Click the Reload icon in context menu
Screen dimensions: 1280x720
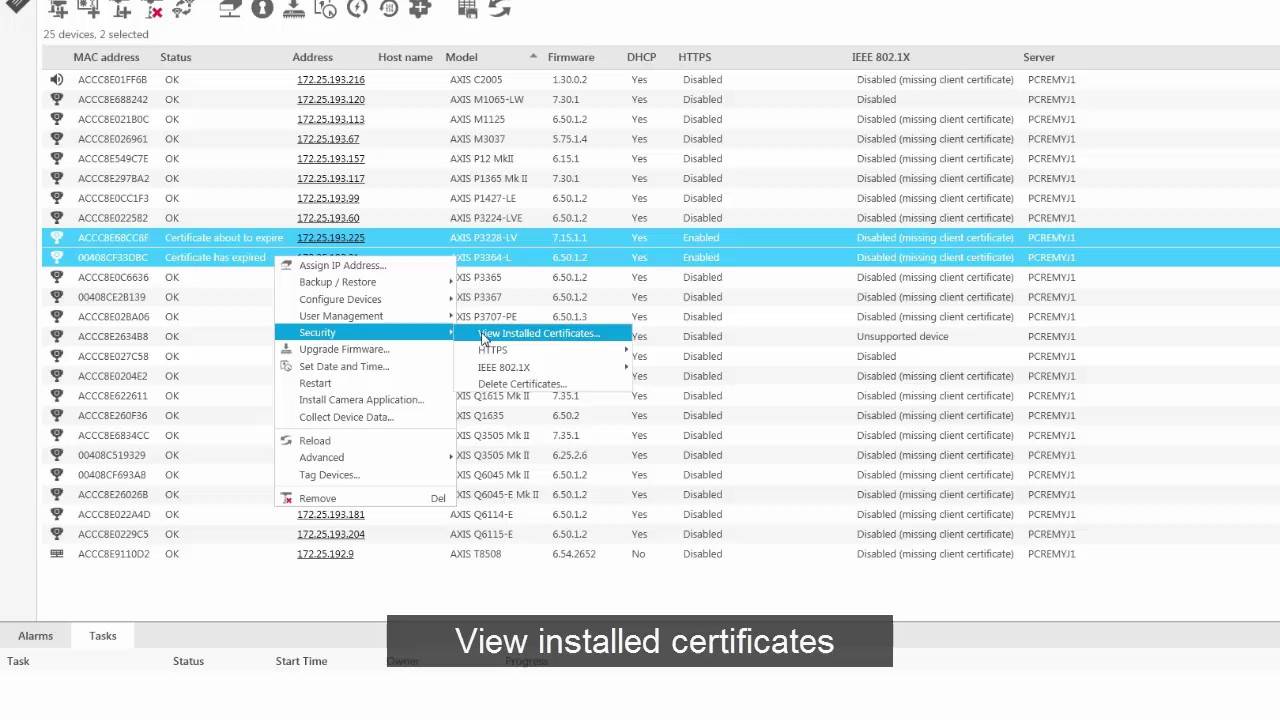pos(286,441)
